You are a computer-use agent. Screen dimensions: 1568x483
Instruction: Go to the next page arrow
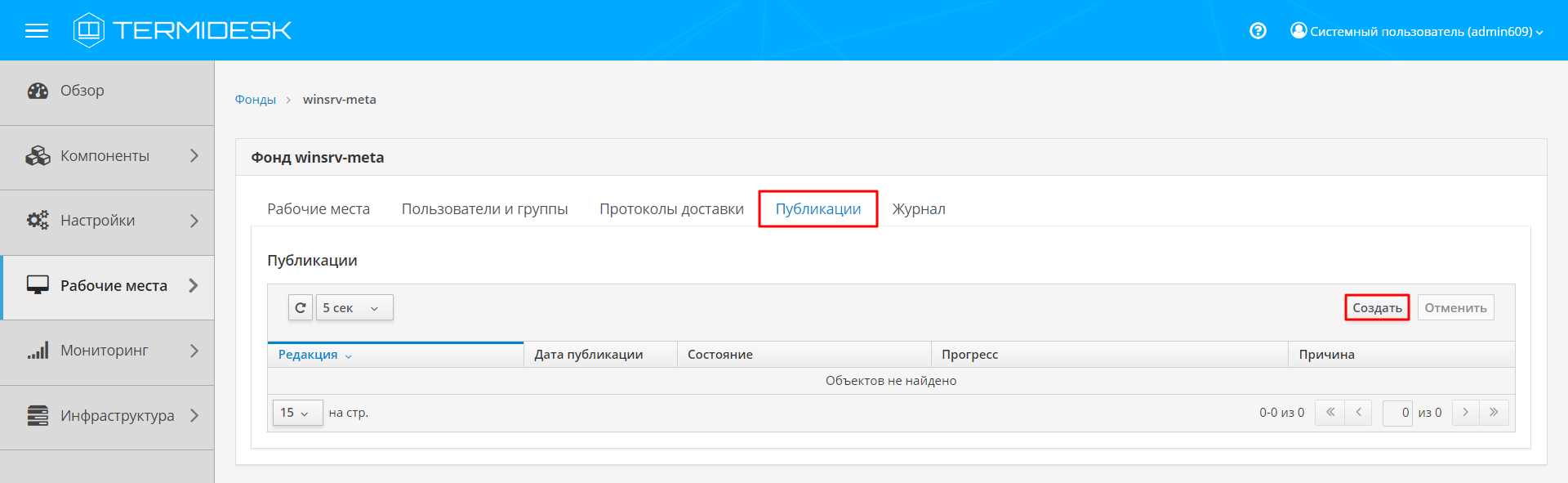(1466, 413)
